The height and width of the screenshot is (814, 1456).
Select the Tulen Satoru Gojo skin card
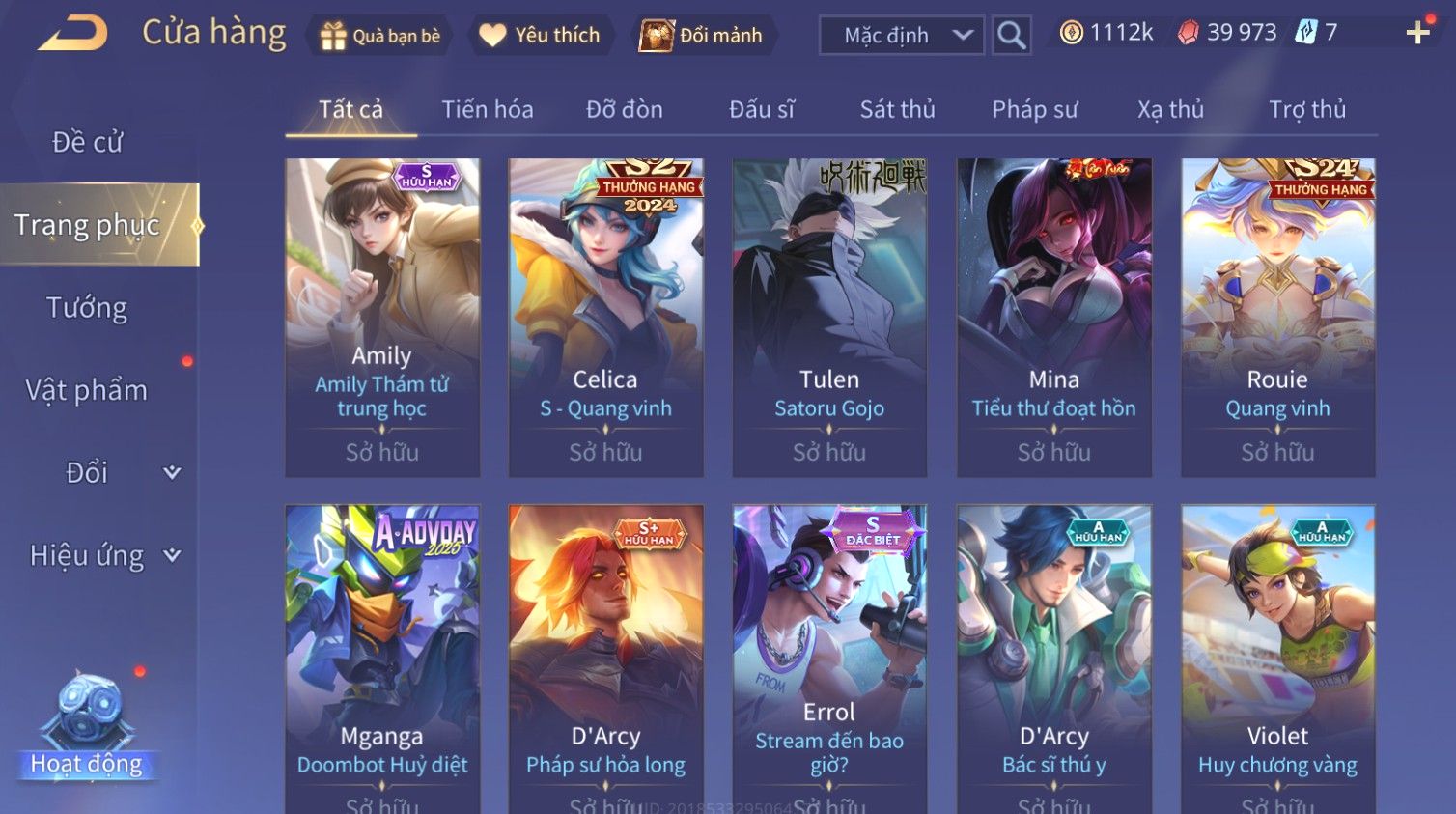pyautogui.click(x=829, y=318)
